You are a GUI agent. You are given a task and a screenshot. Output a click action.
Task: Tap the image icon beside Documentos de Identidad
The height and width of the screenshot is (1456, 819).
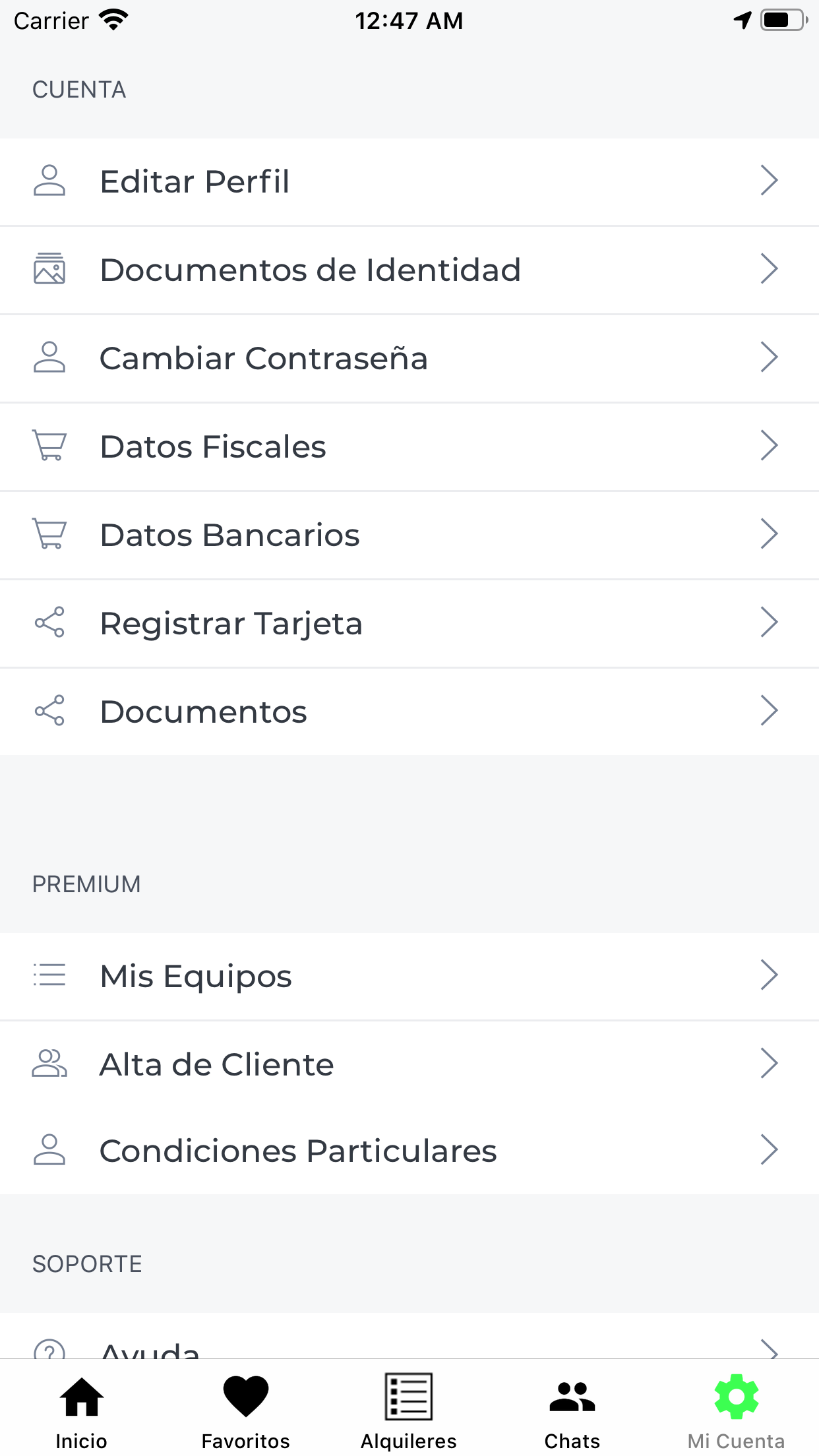click(49, 269)
